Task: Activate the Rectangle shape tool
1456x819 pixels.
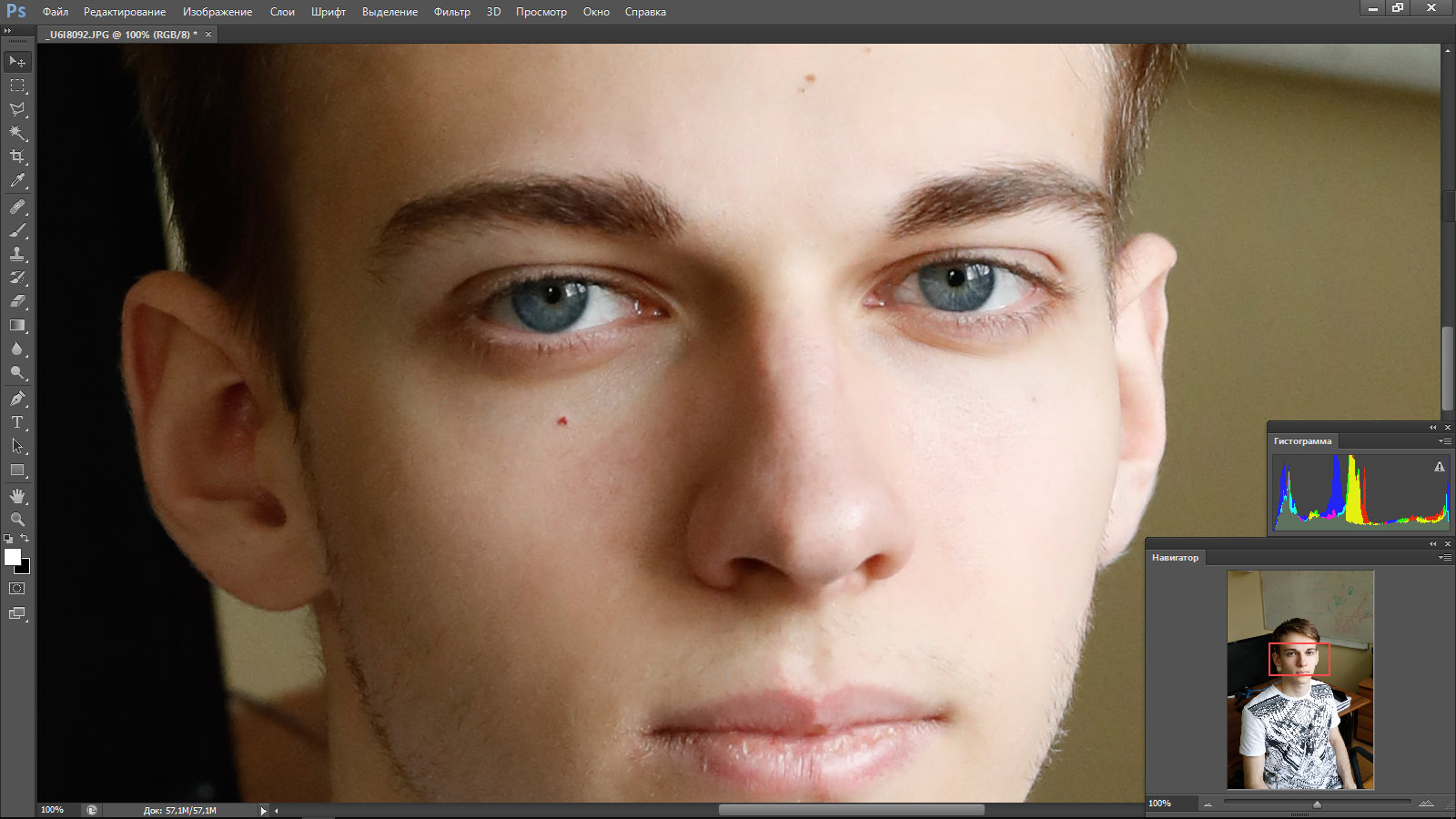Action: point(17,470)
